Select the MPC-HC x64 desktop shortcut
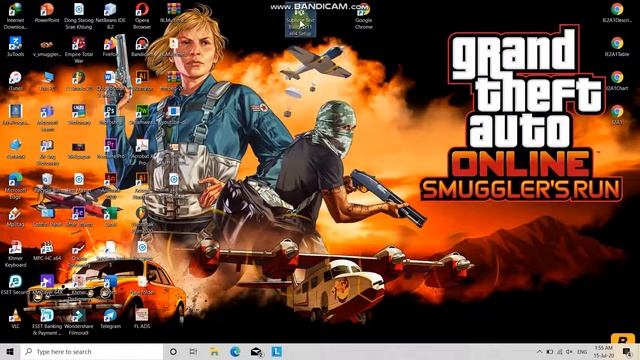This screenshot has height=360, width=640. tap(47, 250)
